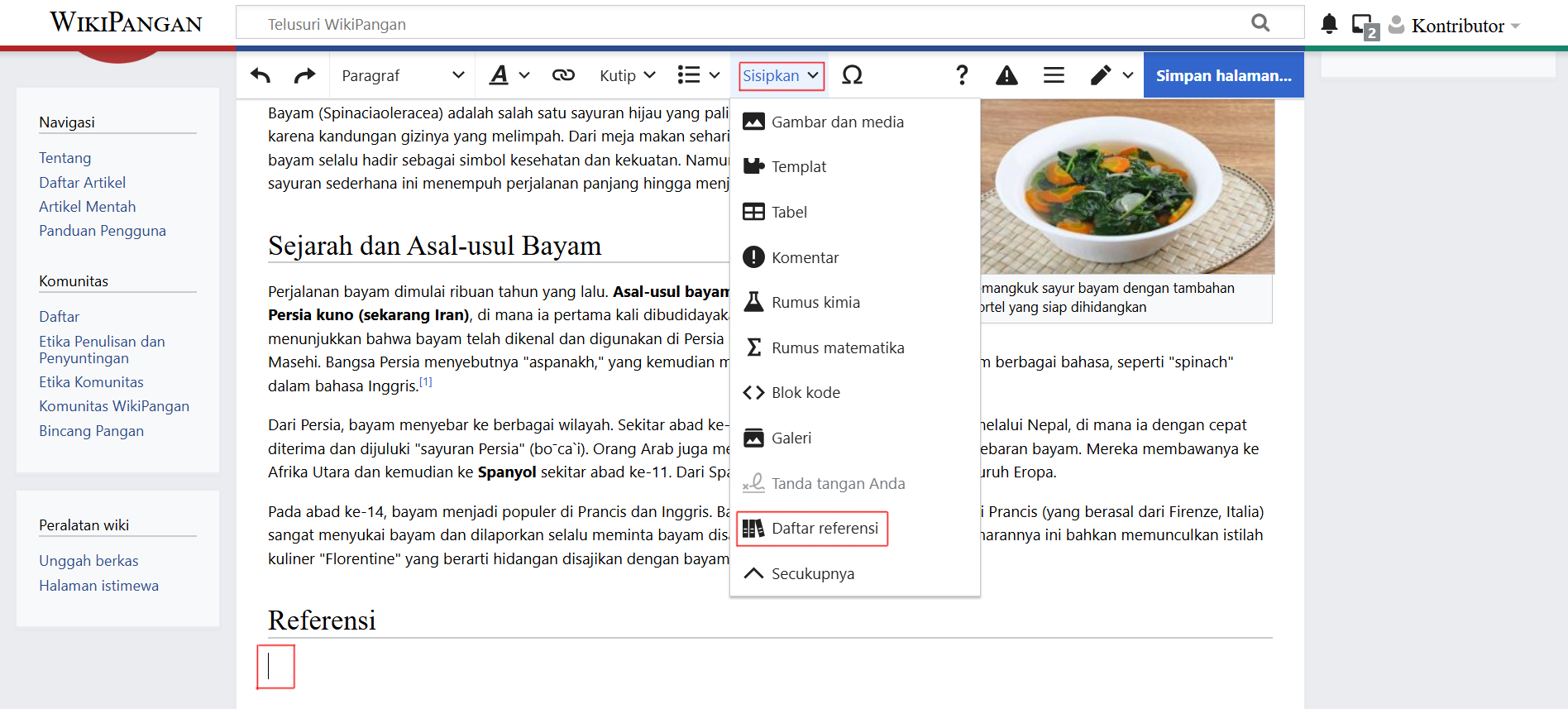Open the special character Omega tool
The height and width of the screenshot is (709, 1568).
click(x=852, y=75)
